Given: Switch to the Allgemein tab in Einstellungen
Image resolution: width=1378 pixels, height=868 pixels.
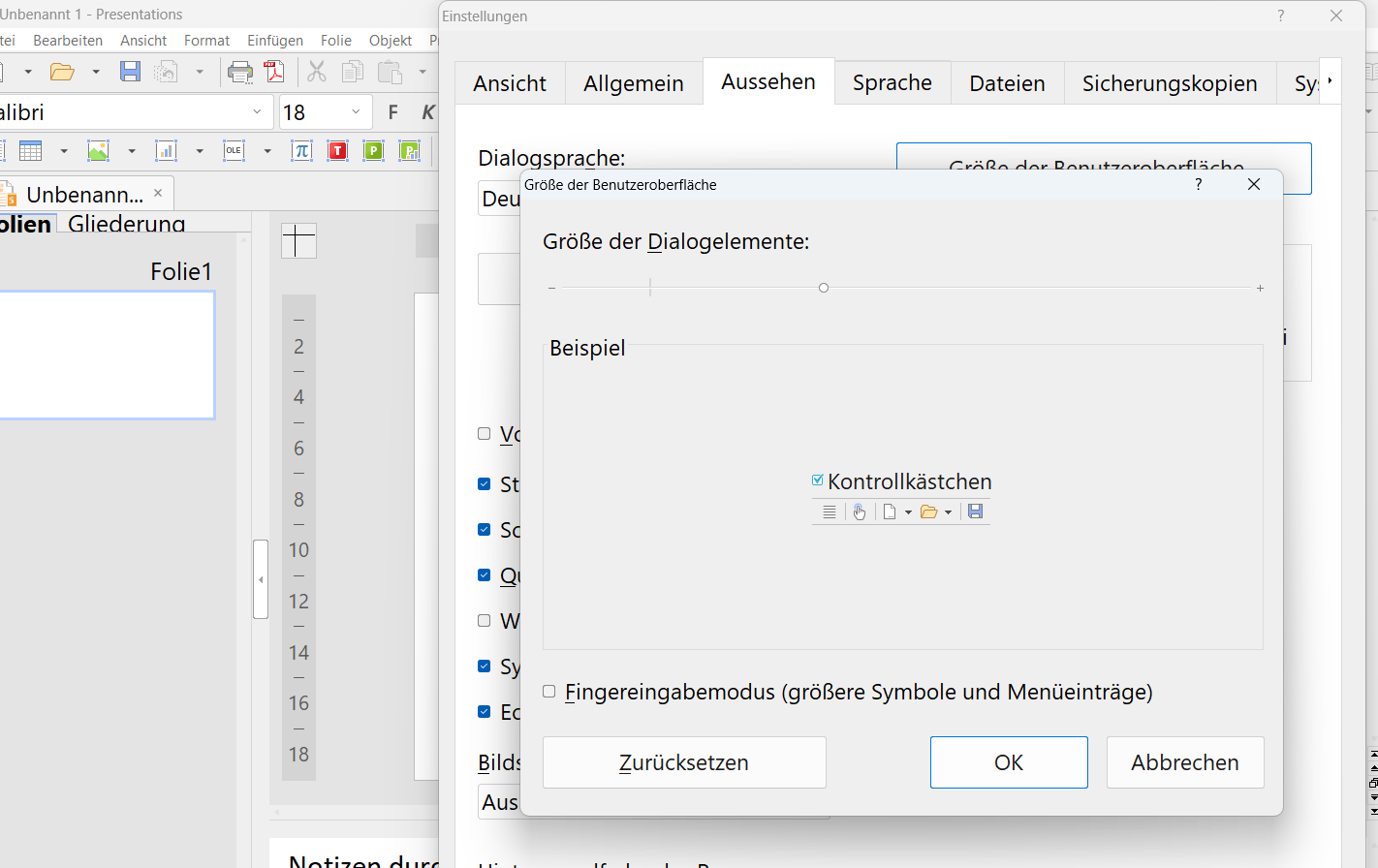Looking at the screenshot, I should [x=634, y=83].
